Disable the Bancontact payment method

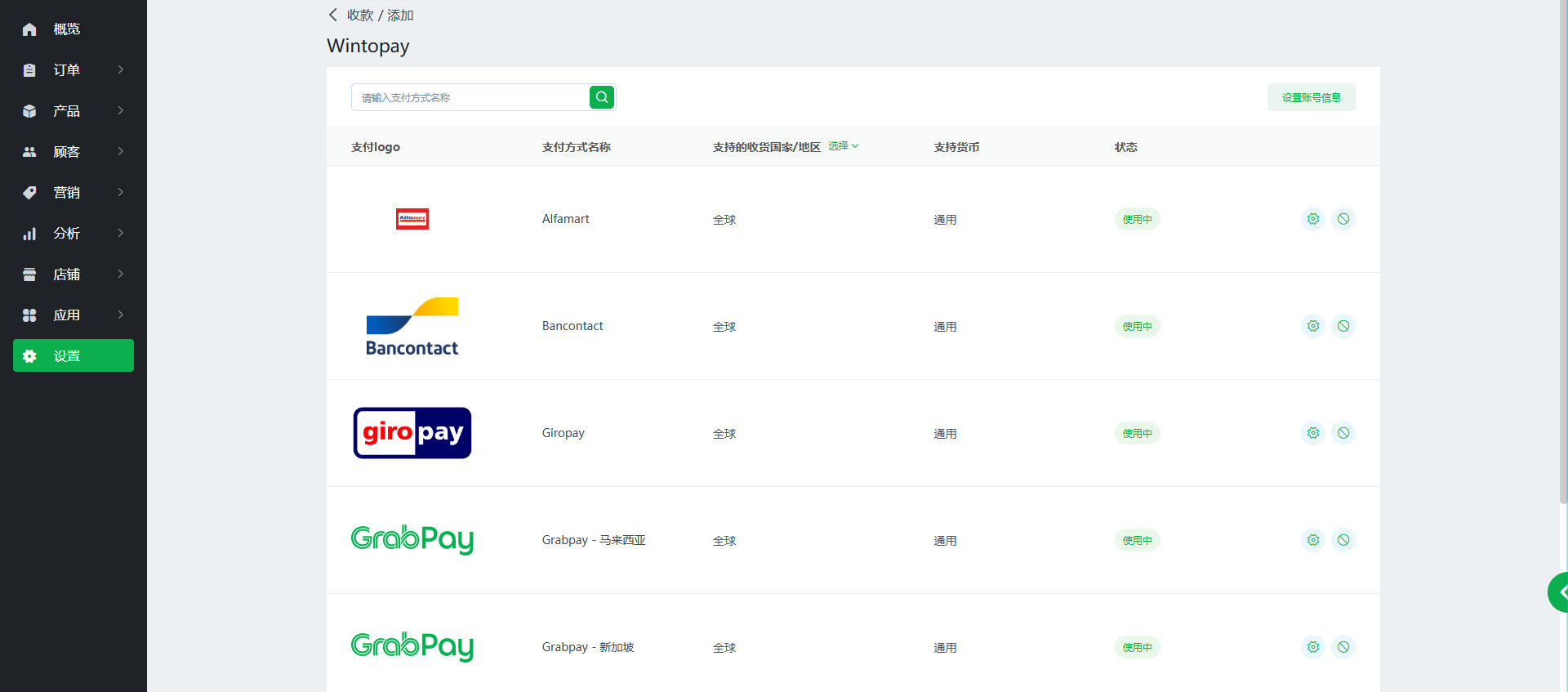click(x=1343, y=326)
